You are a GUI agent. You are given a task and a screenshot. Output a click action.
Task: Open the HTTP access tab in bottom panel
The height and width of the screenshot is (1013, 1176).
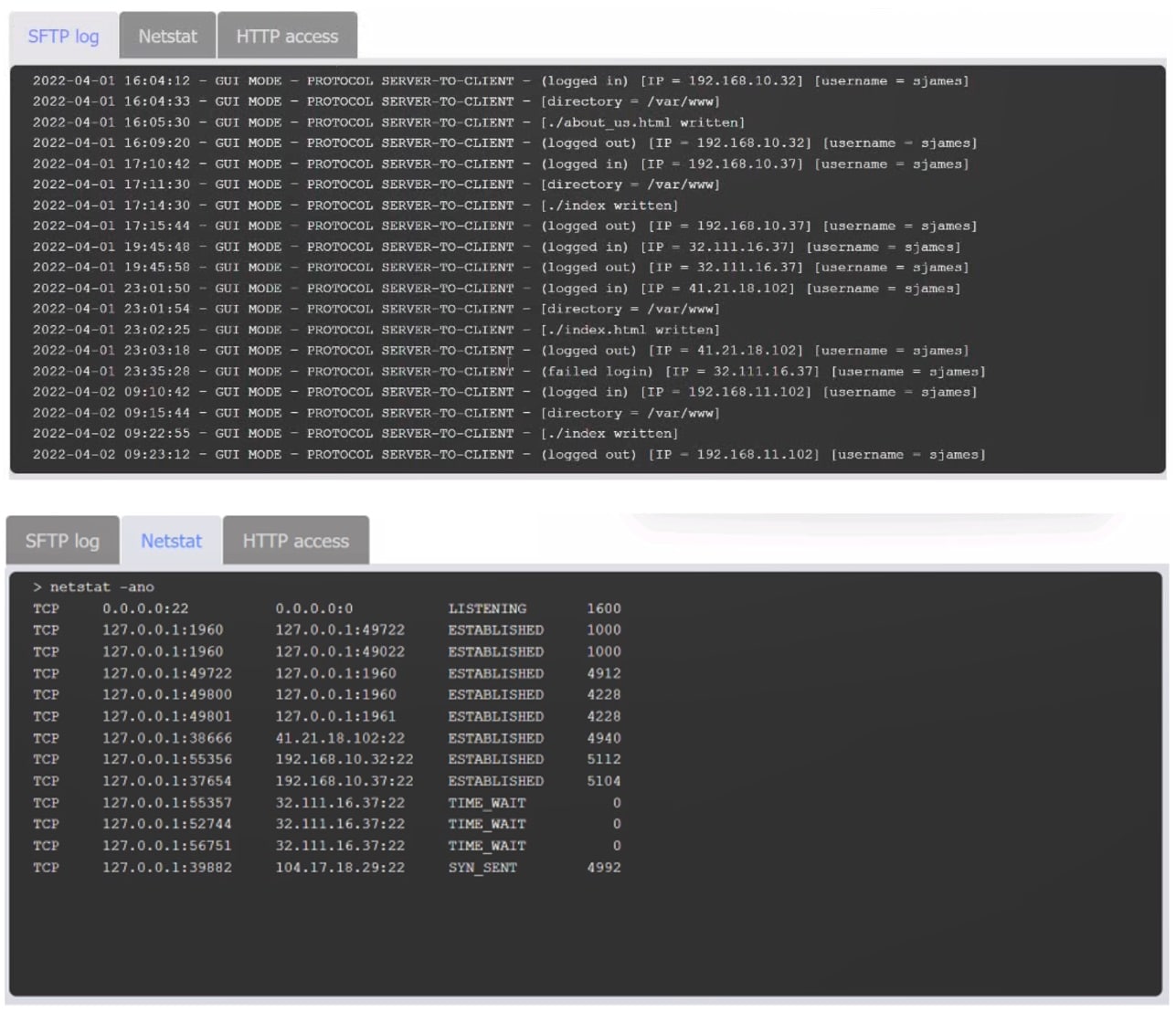(295, 541)
